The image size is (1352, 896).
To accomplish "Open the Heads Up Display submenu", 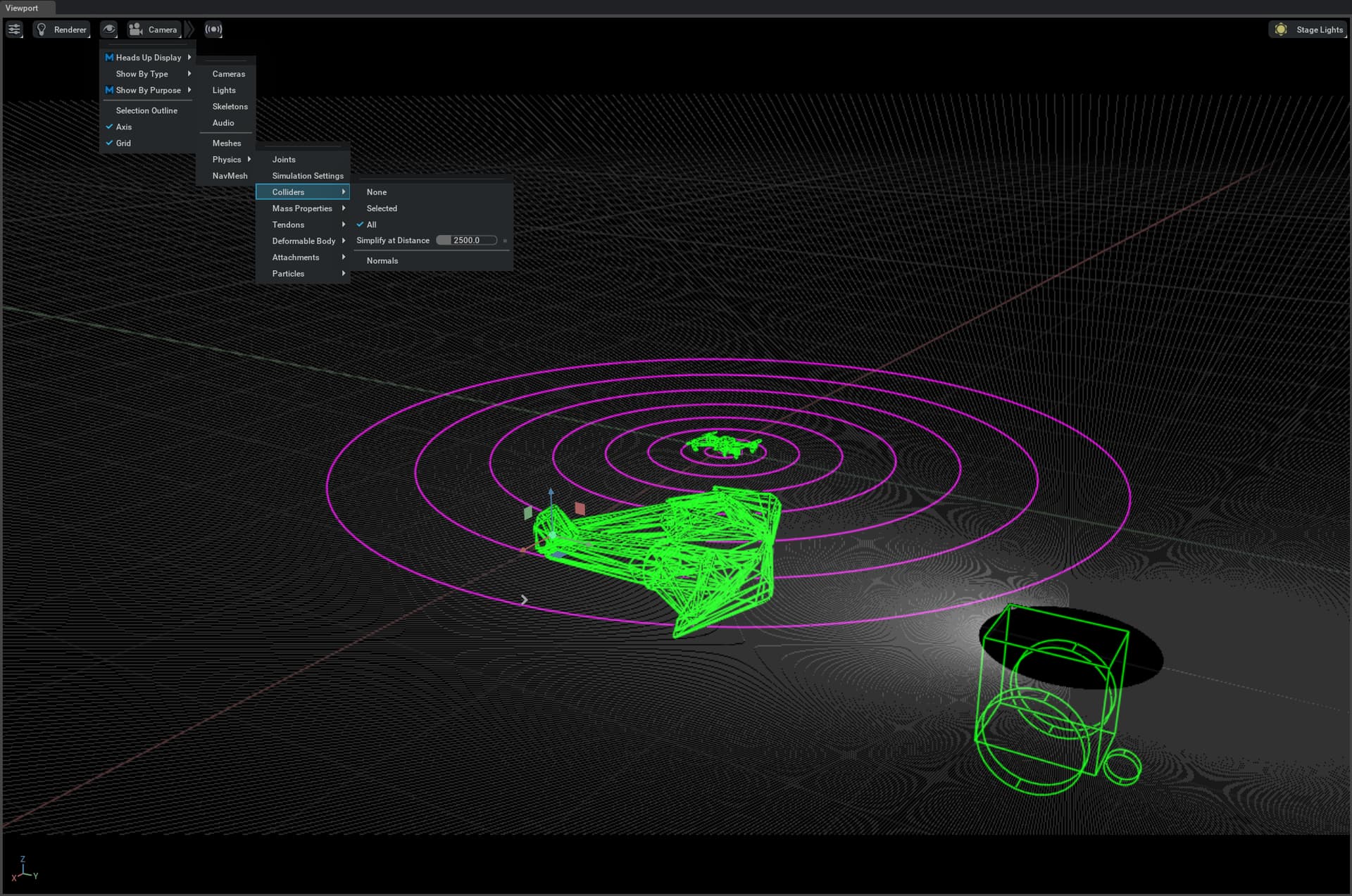I will click(x=149, y=56).
